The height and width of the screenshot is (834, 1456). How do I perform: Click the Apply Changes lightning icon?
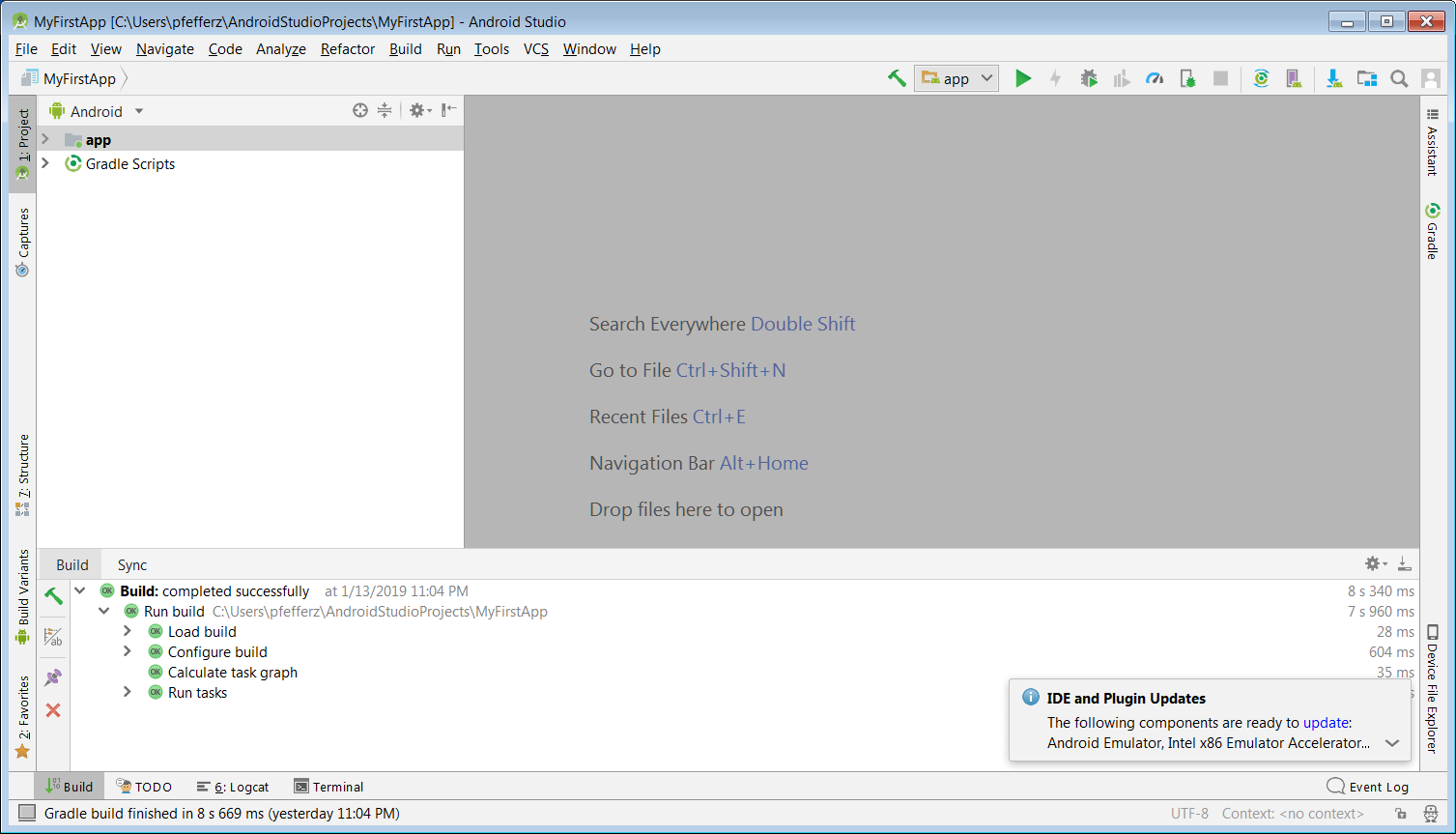[1055, 78]
